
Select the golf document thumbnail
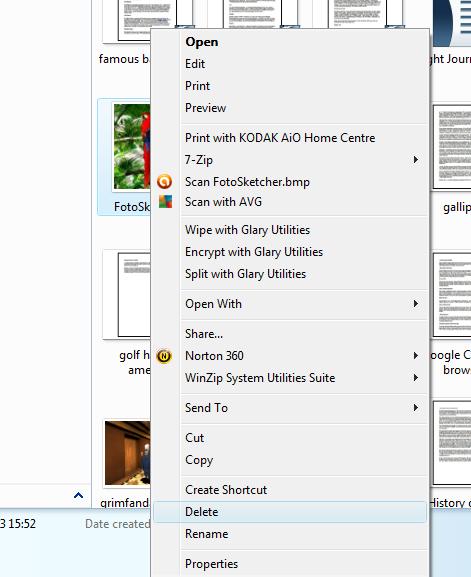click(134, 294)
